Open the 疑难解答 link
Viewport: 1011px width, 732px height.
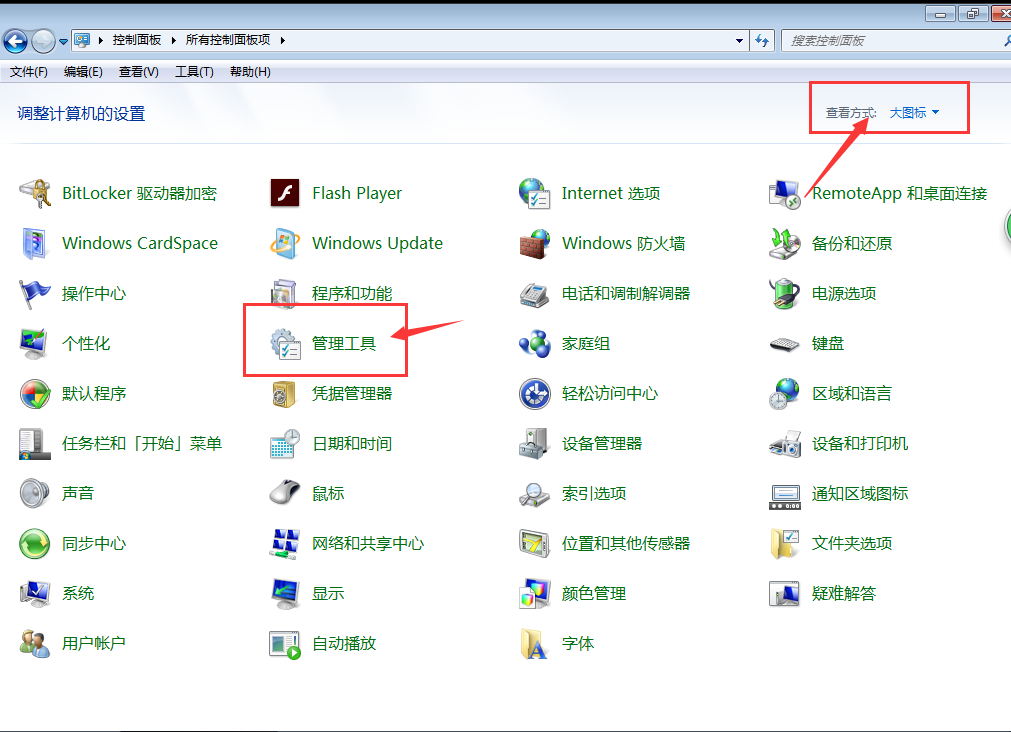click(843, 593)
